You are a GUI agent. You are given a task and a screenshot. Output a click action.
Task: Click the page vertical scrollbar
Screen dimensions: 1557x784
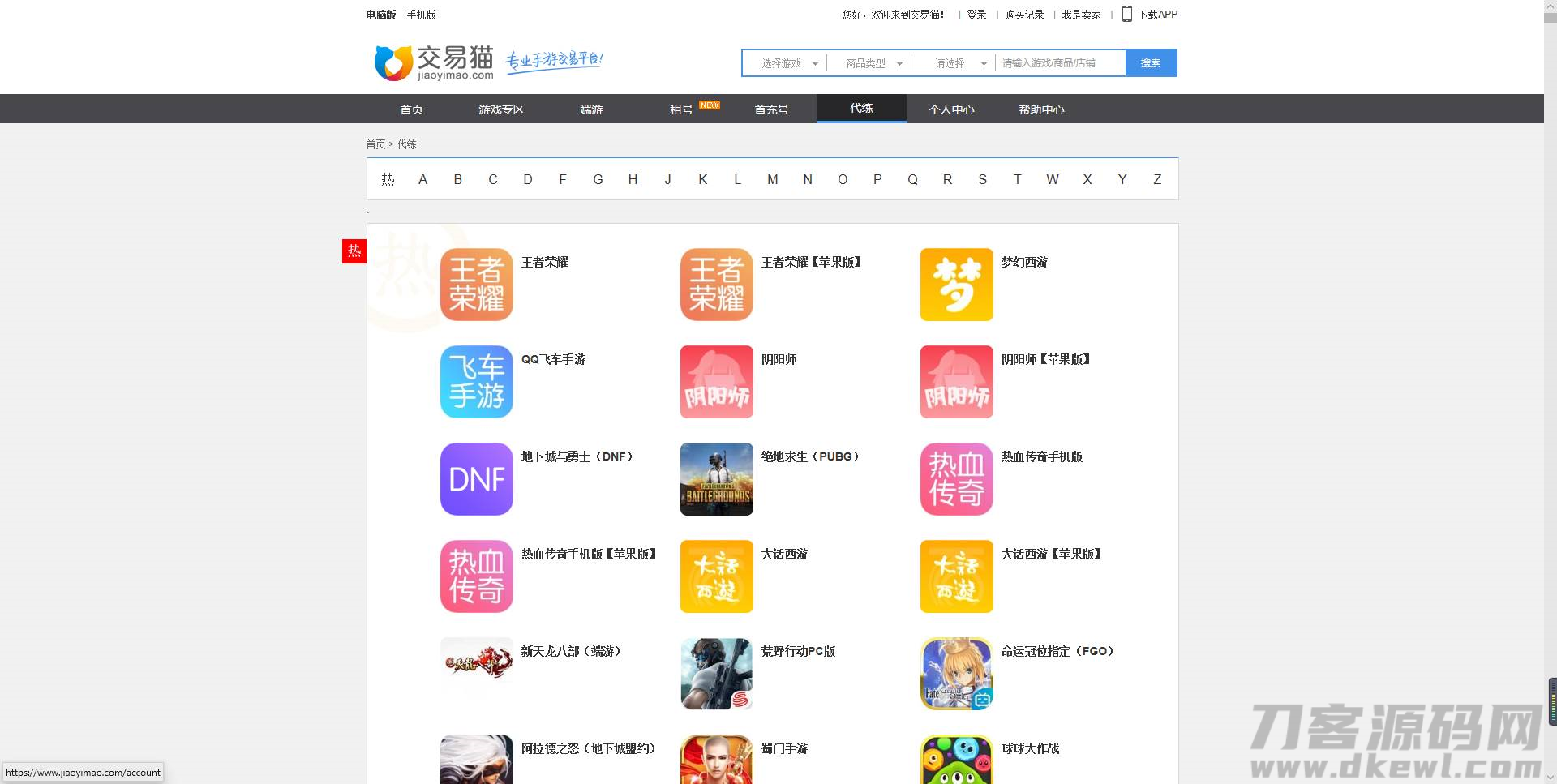1550,392
